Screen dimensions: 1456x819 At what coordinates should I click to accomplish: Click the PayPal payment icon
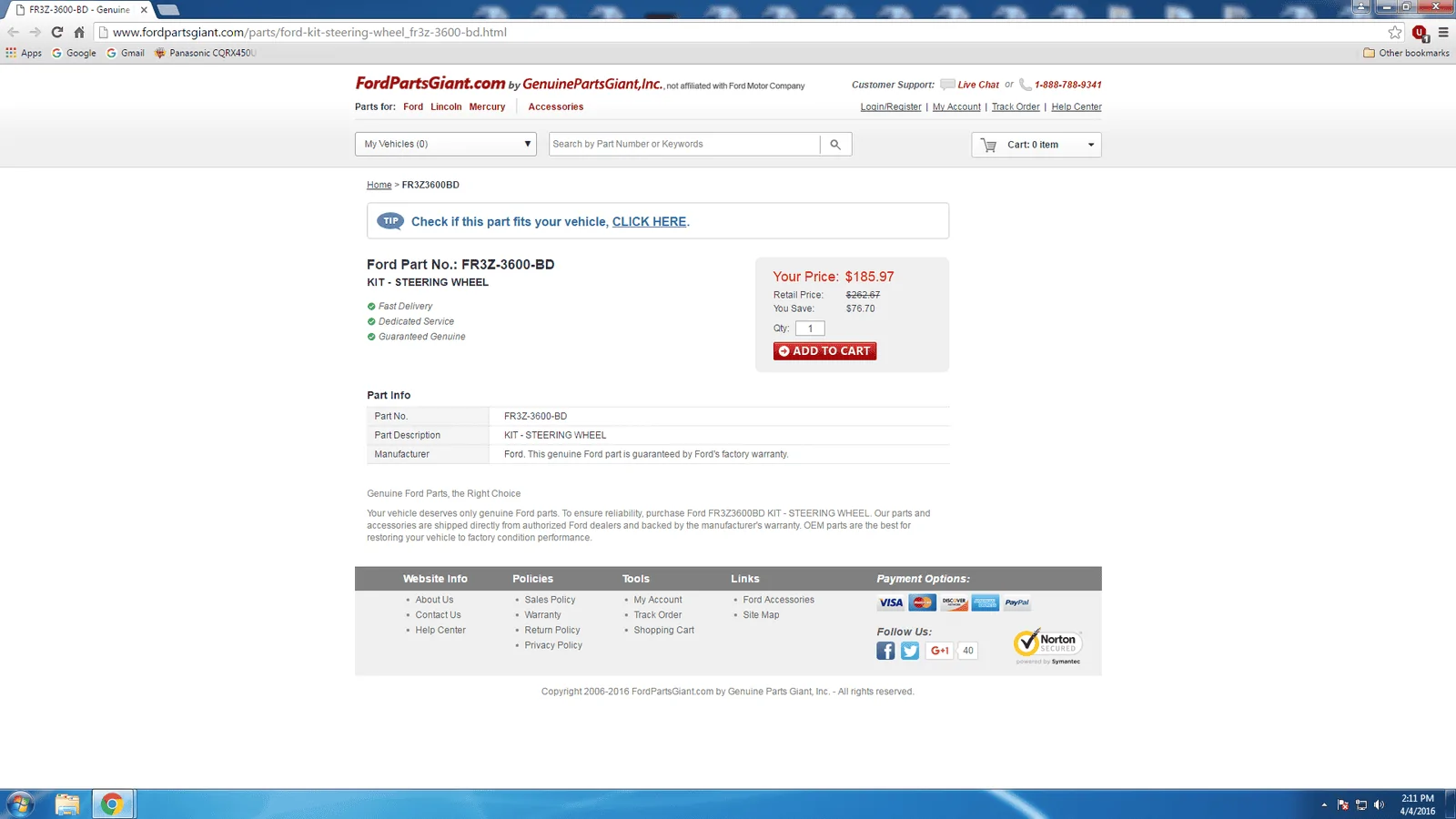click(1016, 602)
